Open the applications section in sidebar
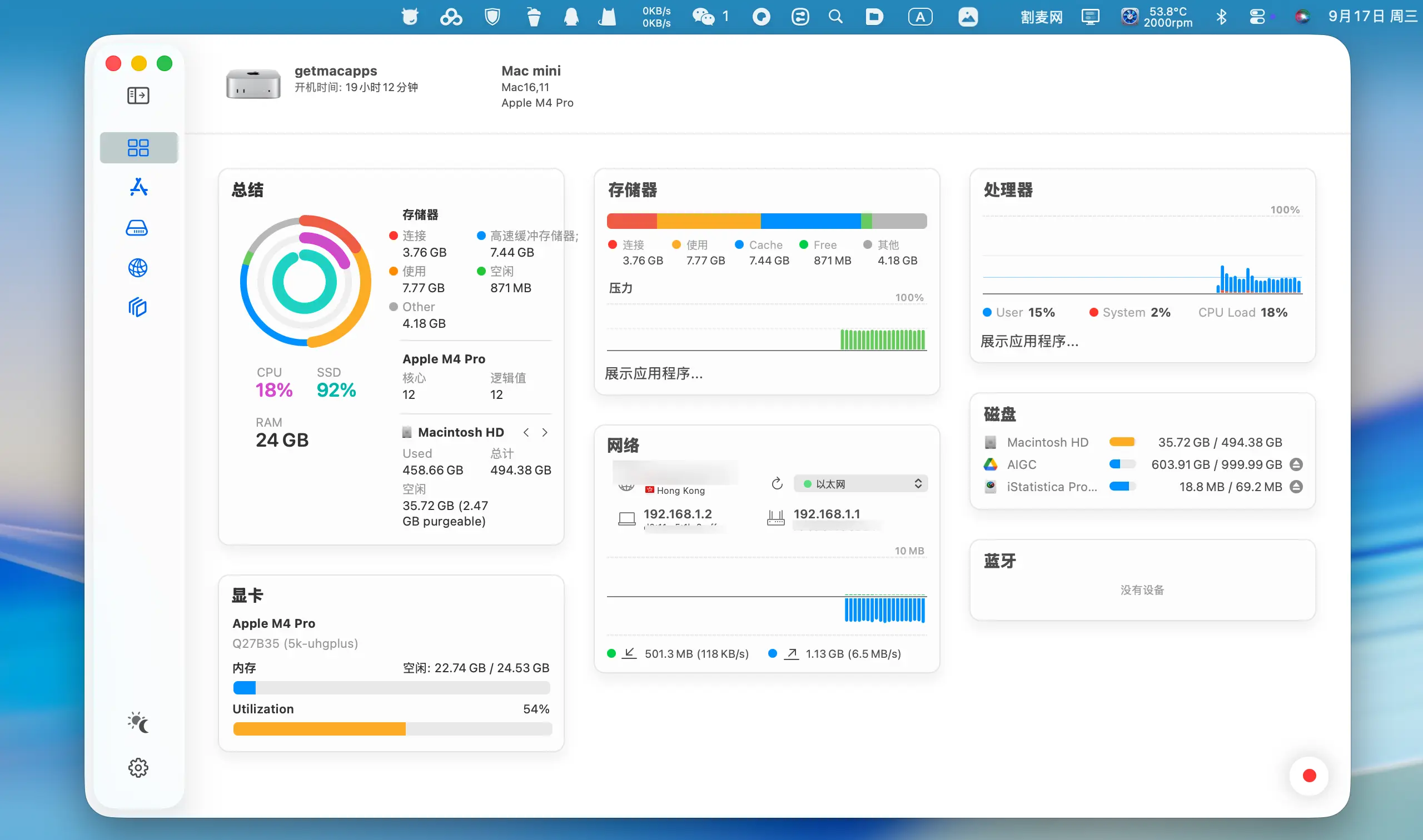This screenshot has height=840, width=1423. (x=138, y=187)
